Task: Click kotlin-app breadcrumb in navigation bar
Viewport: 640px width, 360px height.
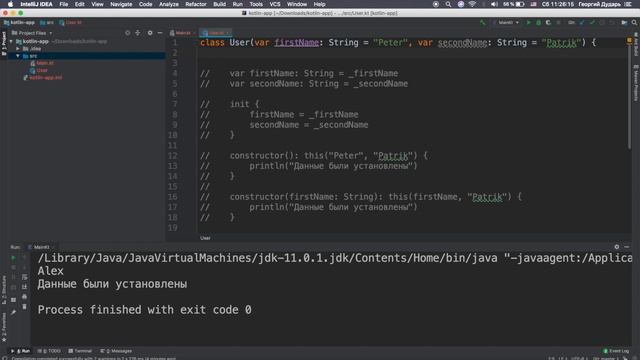Action: (x=19, y=23)
